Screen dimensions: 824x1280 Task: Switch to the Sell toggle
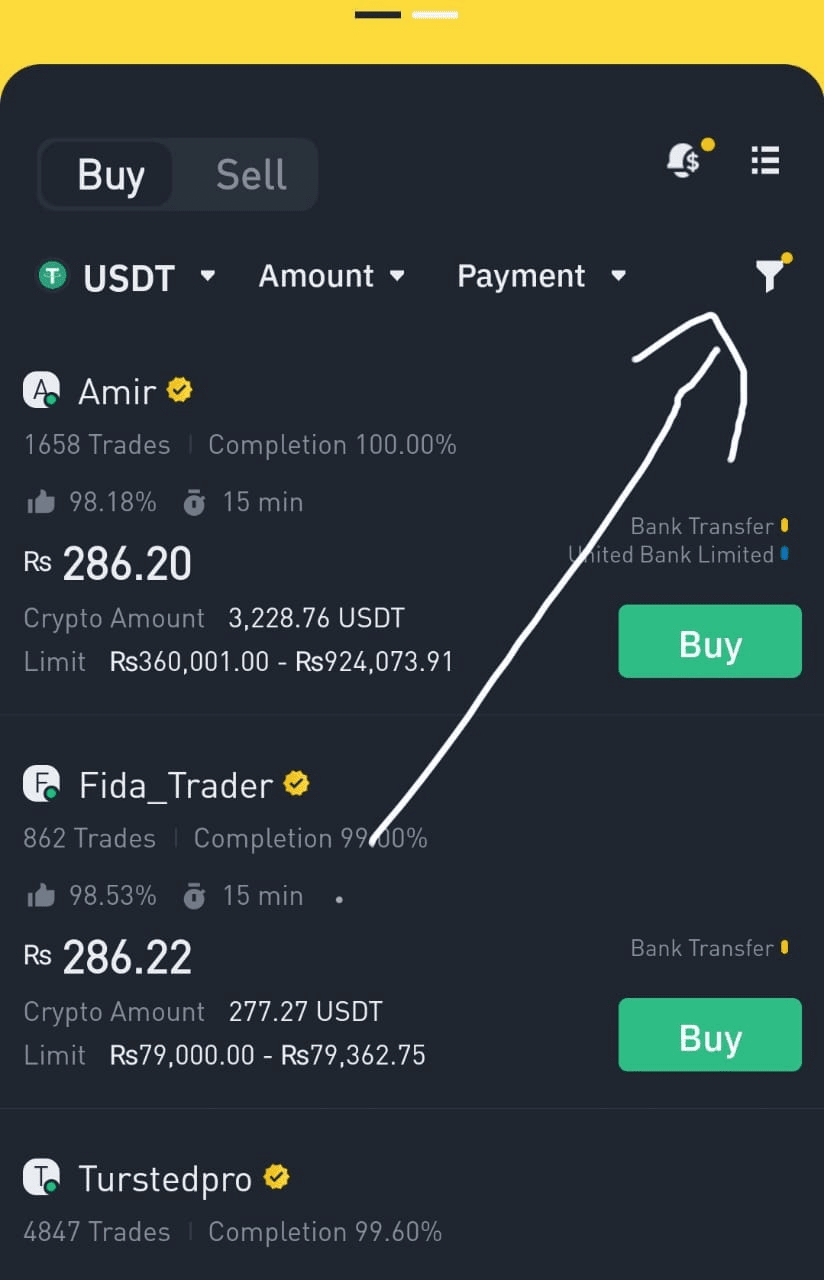click(x=251, y=175)
